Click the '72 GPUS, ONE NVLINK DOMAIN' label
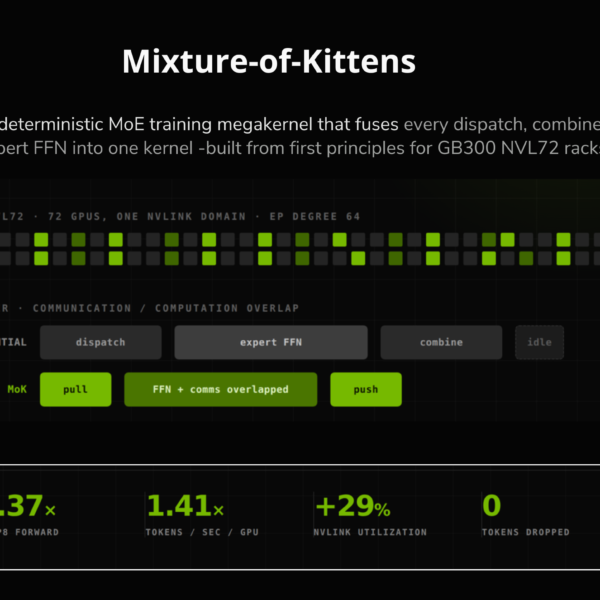The width and height of the screenshot is (600, 600). tap(147, 217)
